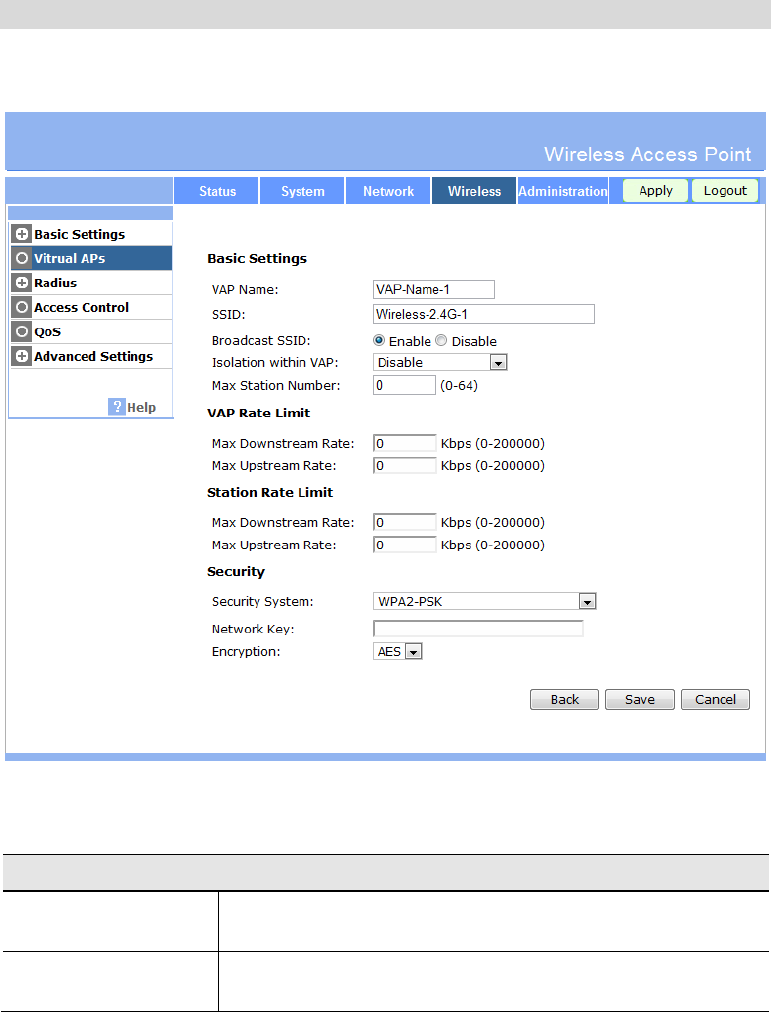The image size is (771, 1012).
Task: Focus the Max Station Number field
Action: (x=405, y=385)
